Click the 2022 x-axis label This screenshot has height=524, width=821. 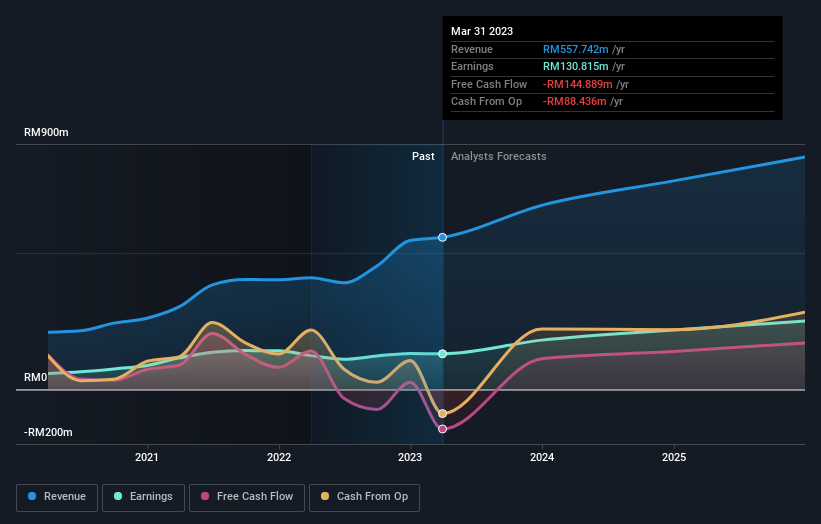279,457
